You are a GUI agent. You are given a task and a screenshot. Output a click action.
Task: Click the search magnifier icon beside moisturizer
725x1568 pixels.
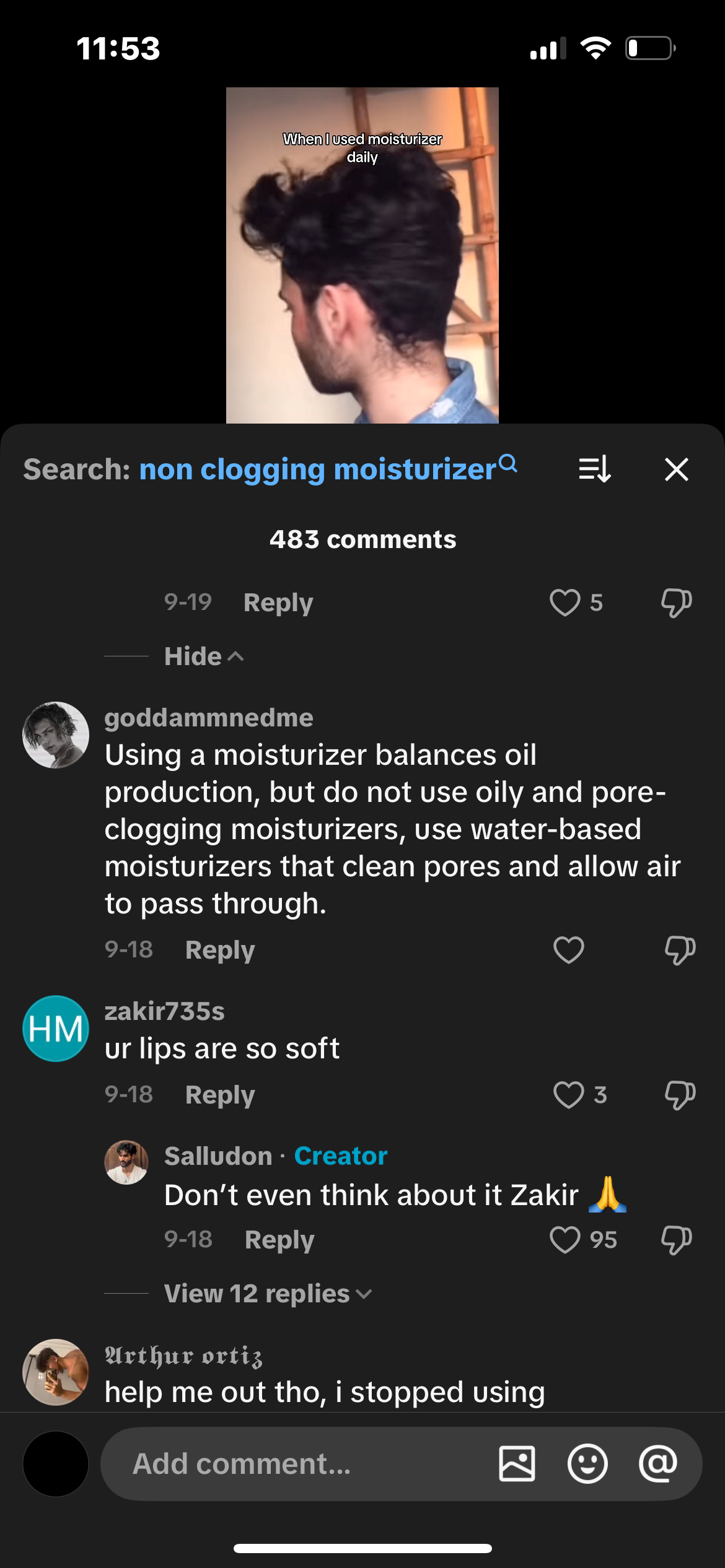tap(508, 463)
